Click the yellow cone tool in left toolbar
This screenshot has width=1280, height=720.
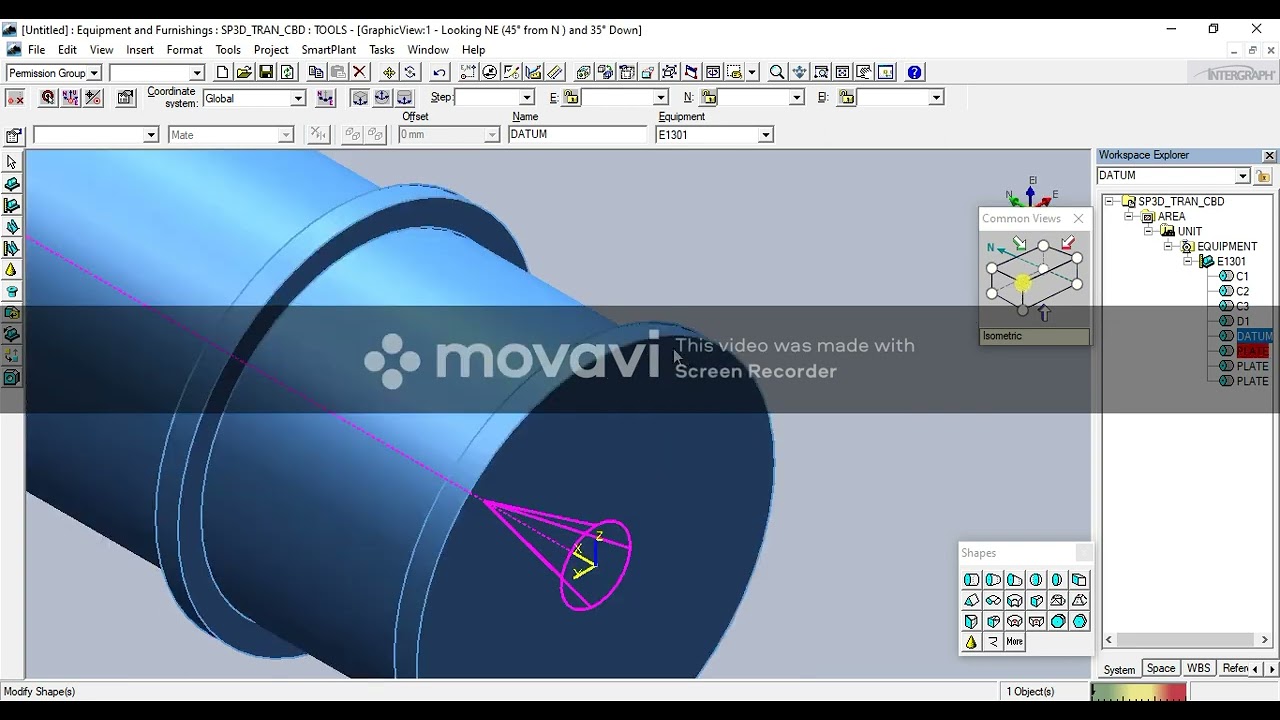(x=12, y=270)
